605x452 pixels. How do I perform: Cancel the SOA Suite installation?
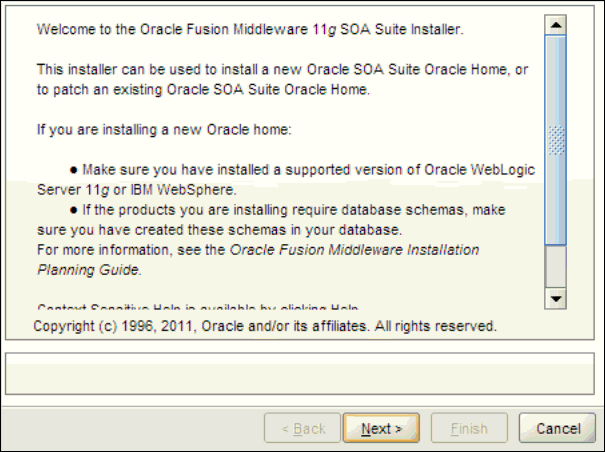click(550, 429)
